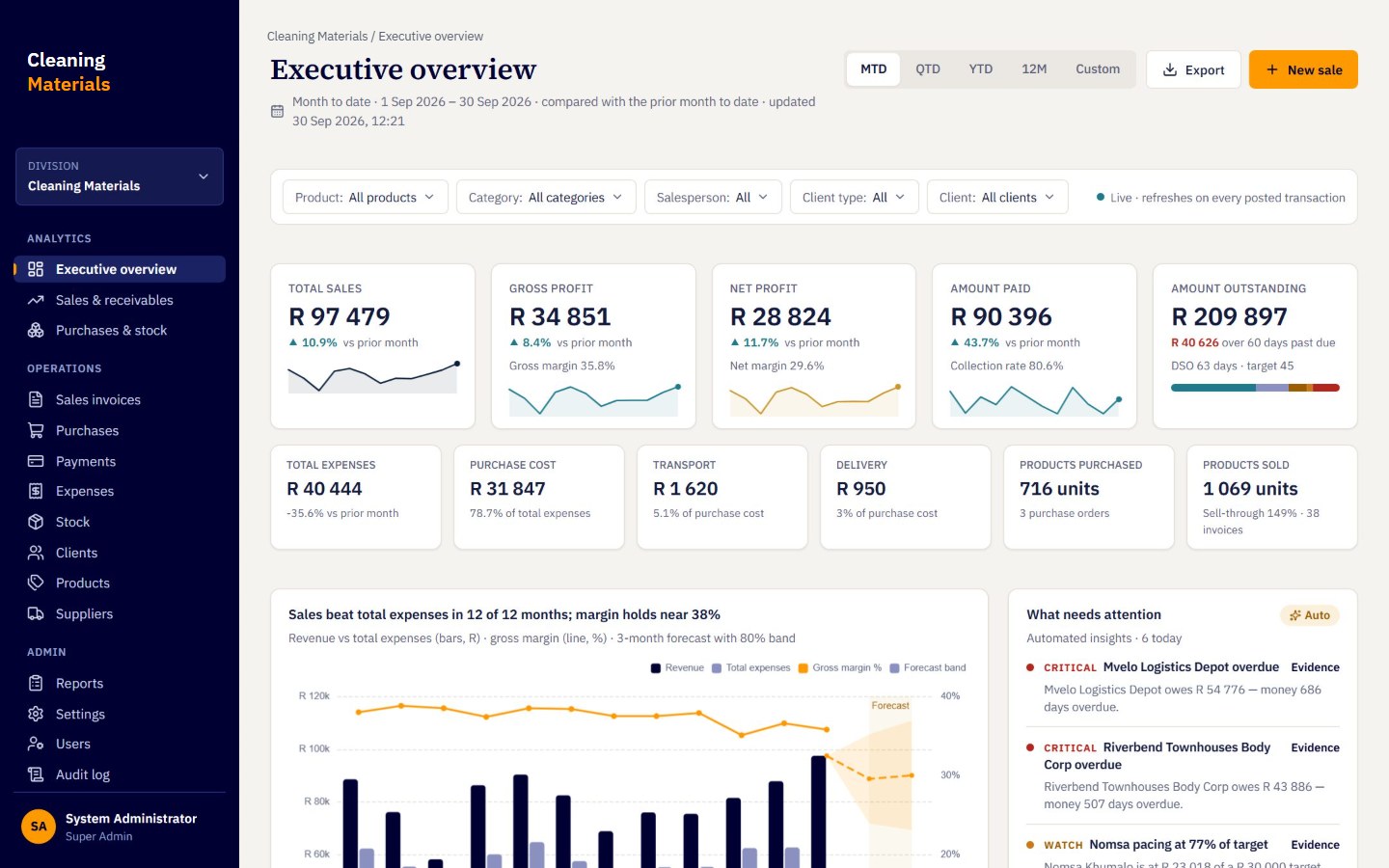The image size is (1389, 868).
Task: Click the Suppliers truck icon
Action: (36, 613)
